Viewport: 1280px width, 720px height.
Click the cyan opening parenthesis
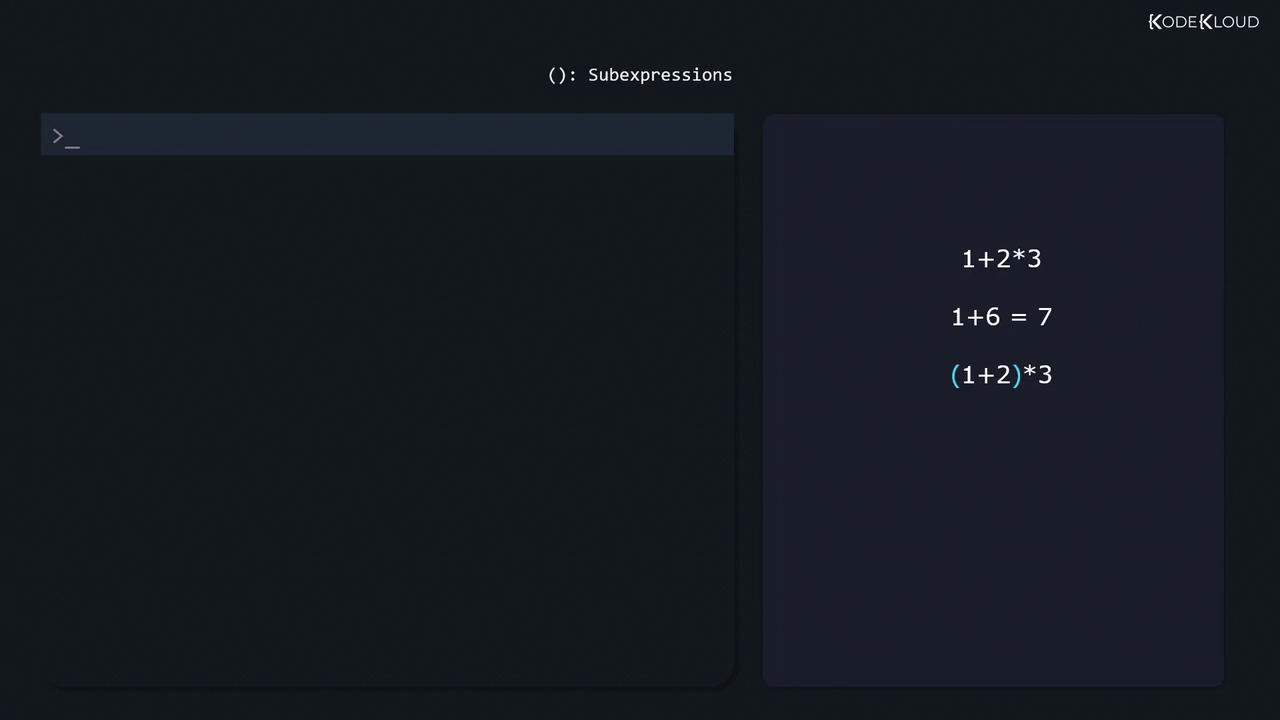click(955, 375)
